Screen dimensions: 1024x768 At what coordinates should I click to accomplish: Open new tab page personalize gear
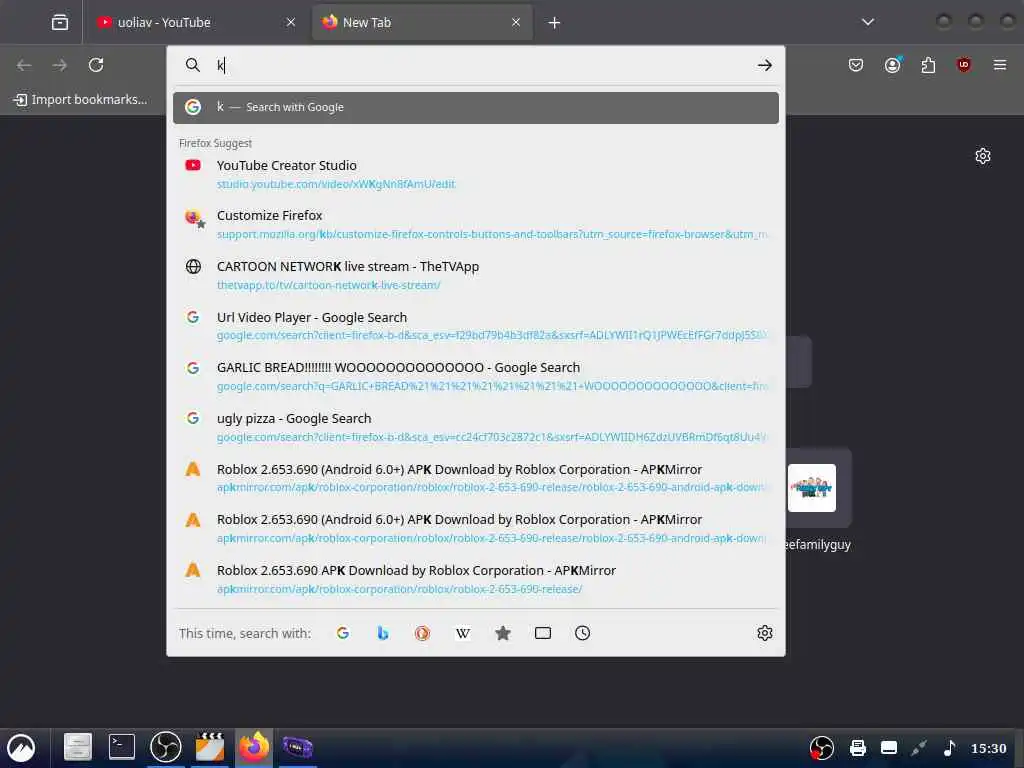[983, 156]
